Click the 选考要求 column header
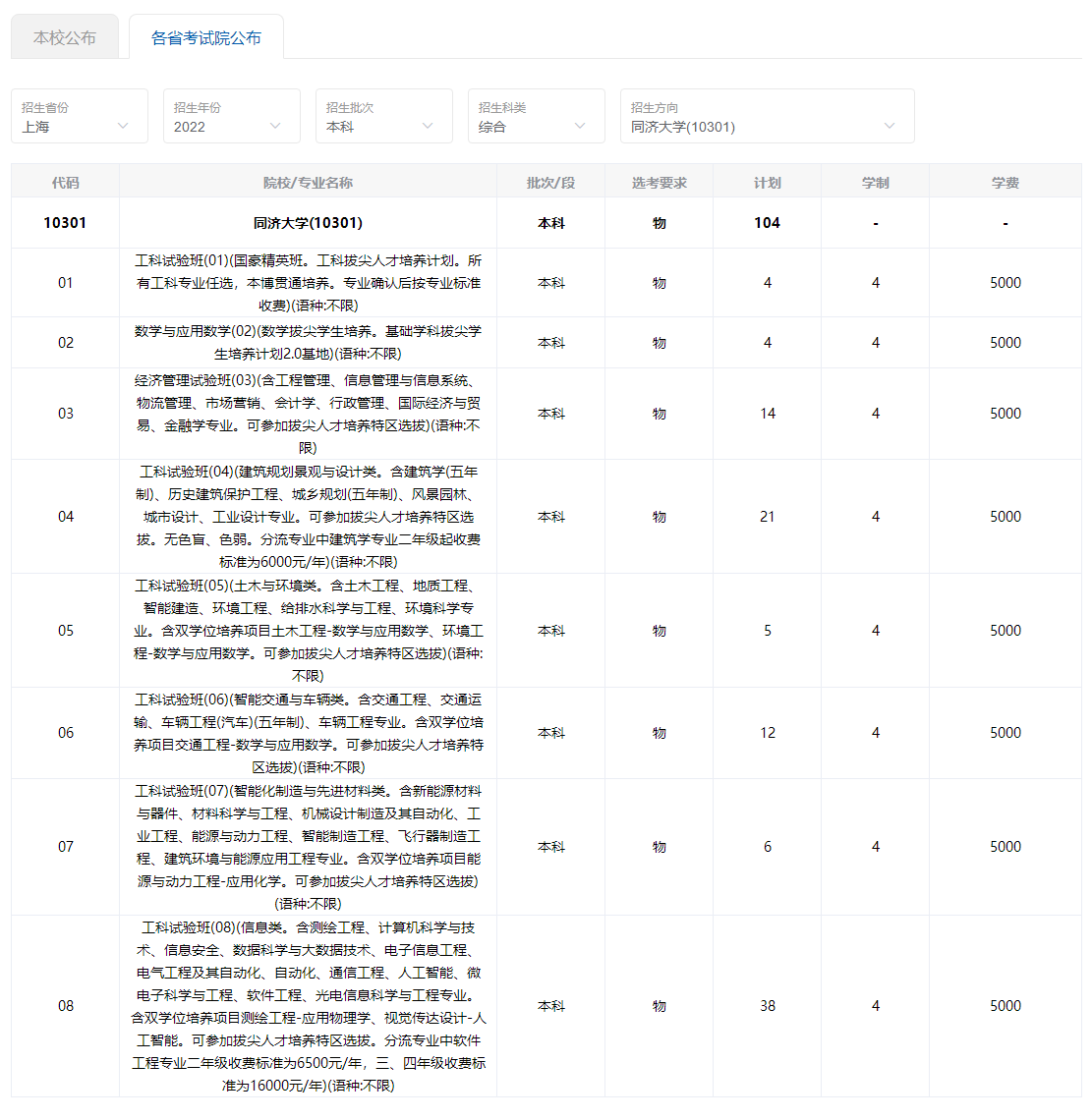The height and width of the screenshot is (1120, 1092). click(x=659, y=183)
